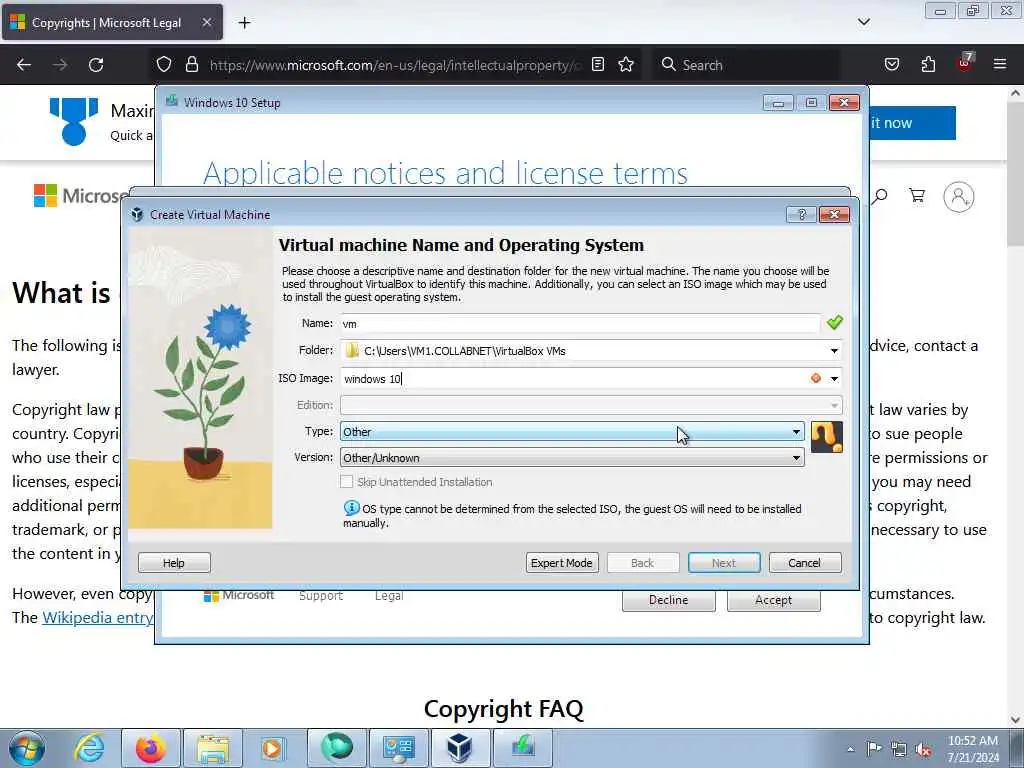Close the Copyrights Microsoft Legal tab
Image resolution: width=1024 pixels, height=768 pixels.
coord(206,23)
